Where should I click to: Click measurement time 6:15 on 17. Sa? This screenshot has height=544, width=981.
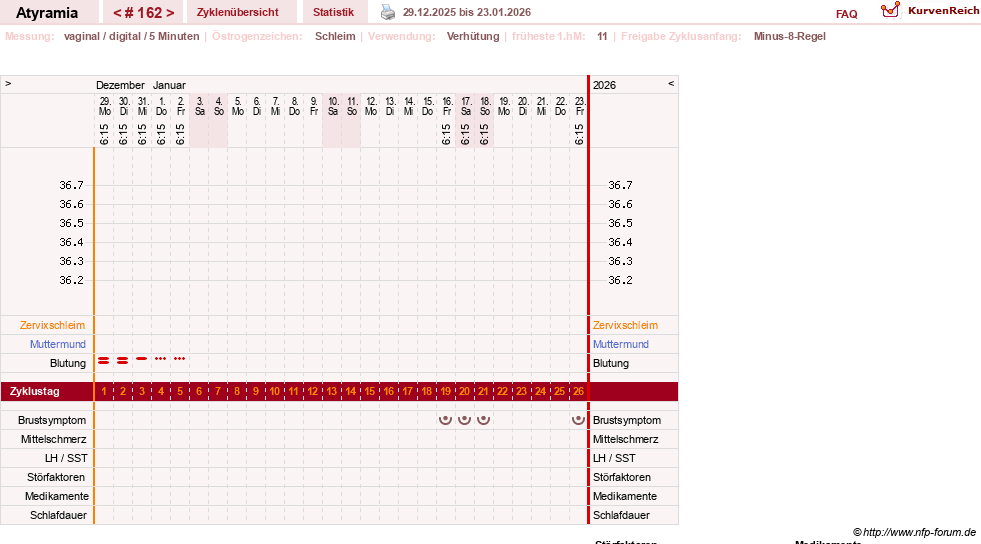pyautogui.click(x=465, y=134)
